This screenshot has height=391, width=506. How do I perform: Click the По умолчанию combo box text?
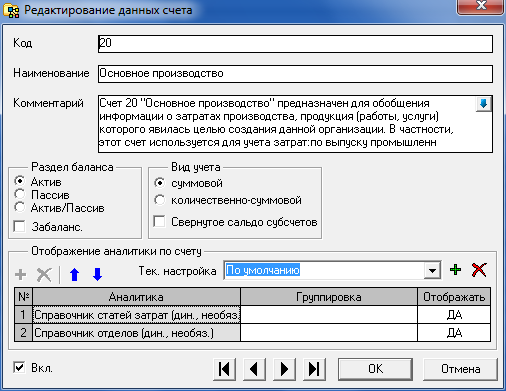(263, 270)
